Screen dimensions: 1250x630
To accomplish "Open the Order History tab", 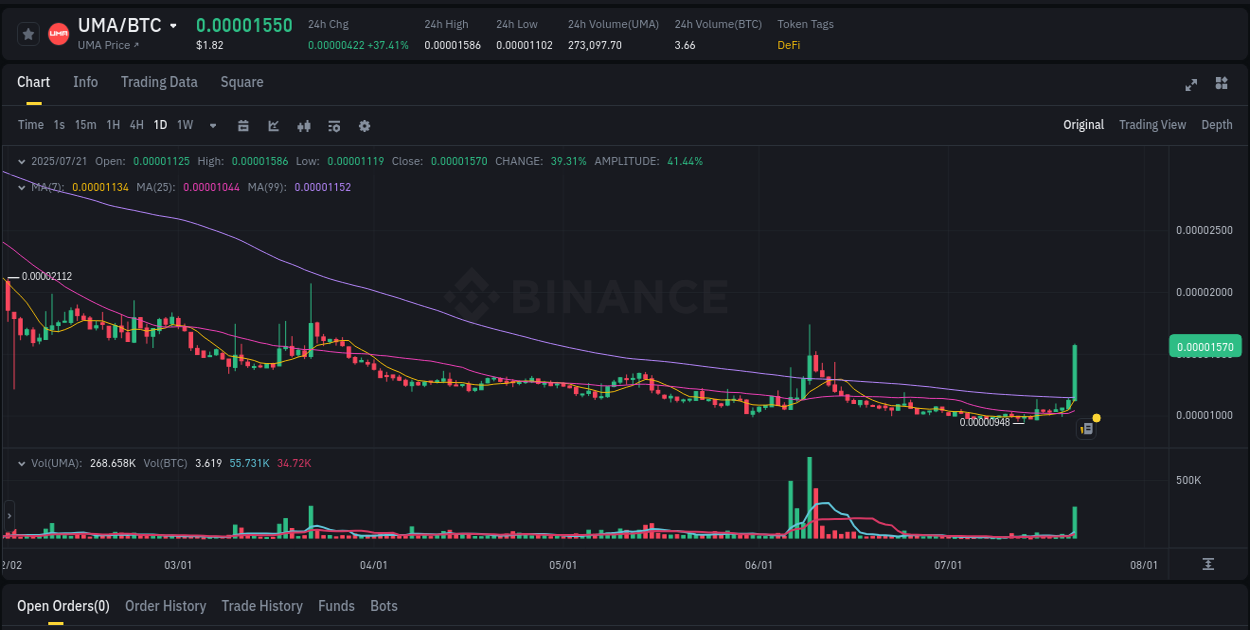I will pyautogui.click(x=165, y=606).
